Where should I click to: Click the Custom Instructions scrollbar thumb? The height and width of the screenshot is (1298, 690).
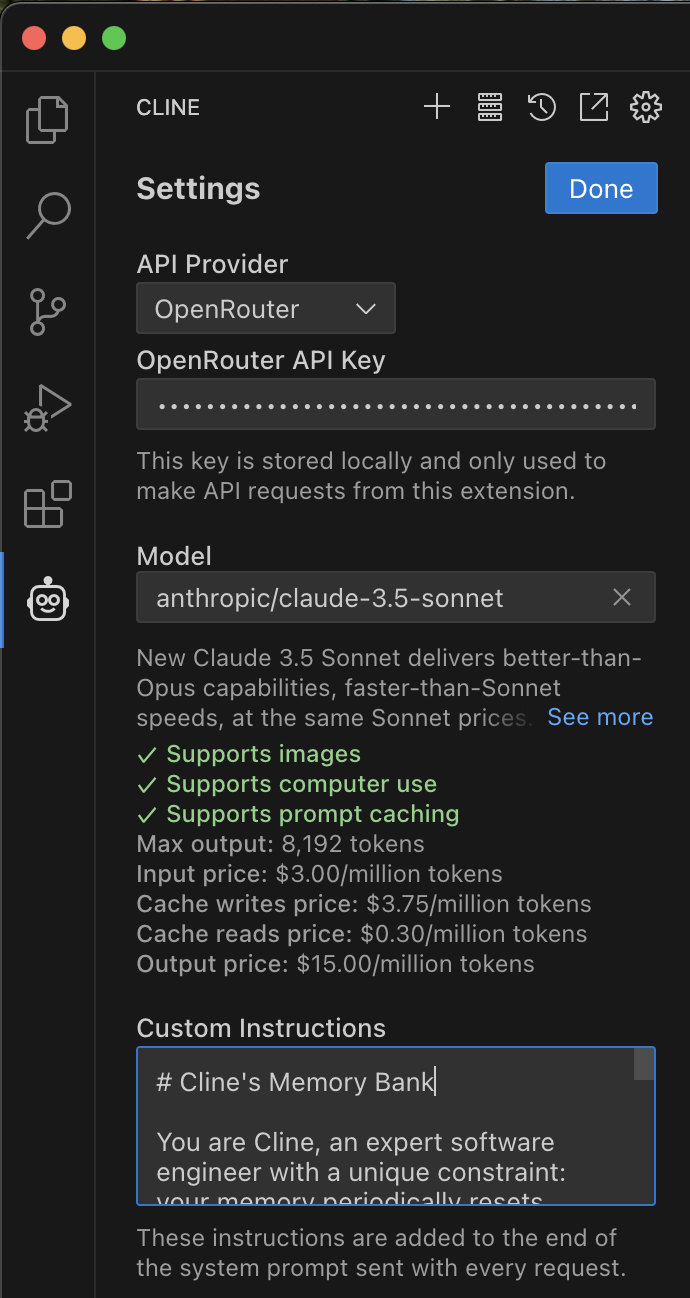pos(644,1065)
